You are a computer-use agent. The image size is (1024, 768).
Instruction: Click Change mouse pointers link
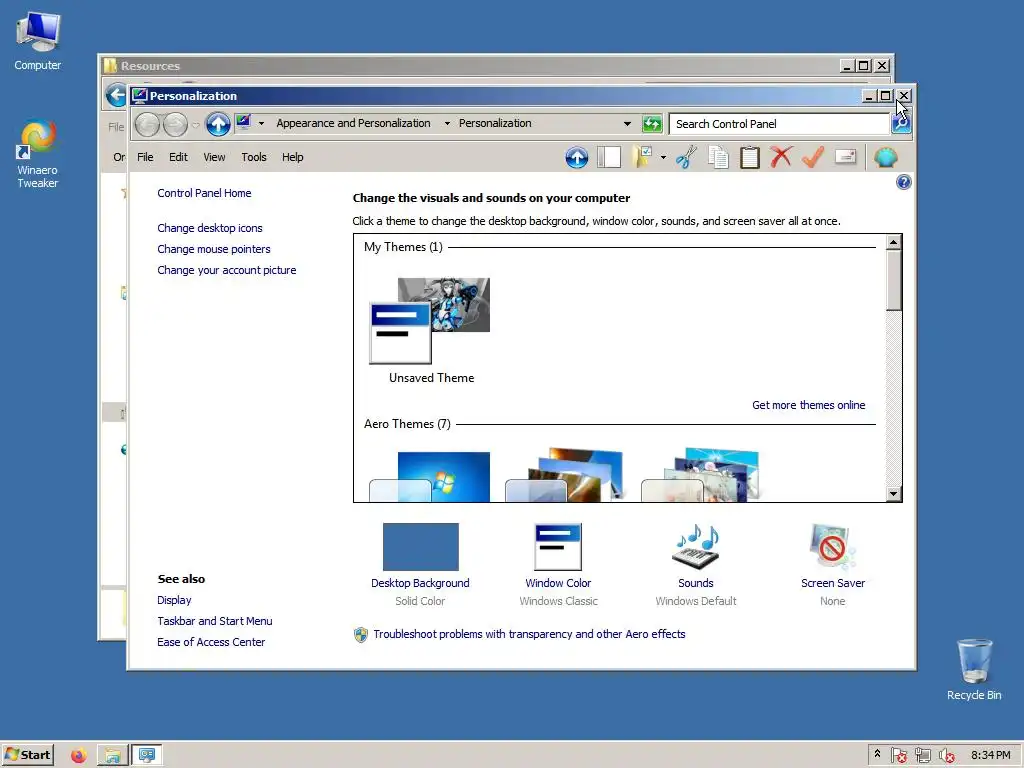click(x=214, y=249)
